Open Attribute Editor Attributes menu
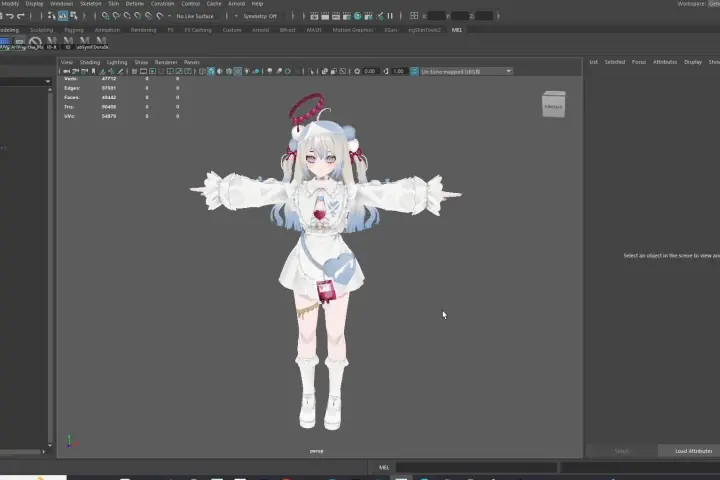 point(665,62)
